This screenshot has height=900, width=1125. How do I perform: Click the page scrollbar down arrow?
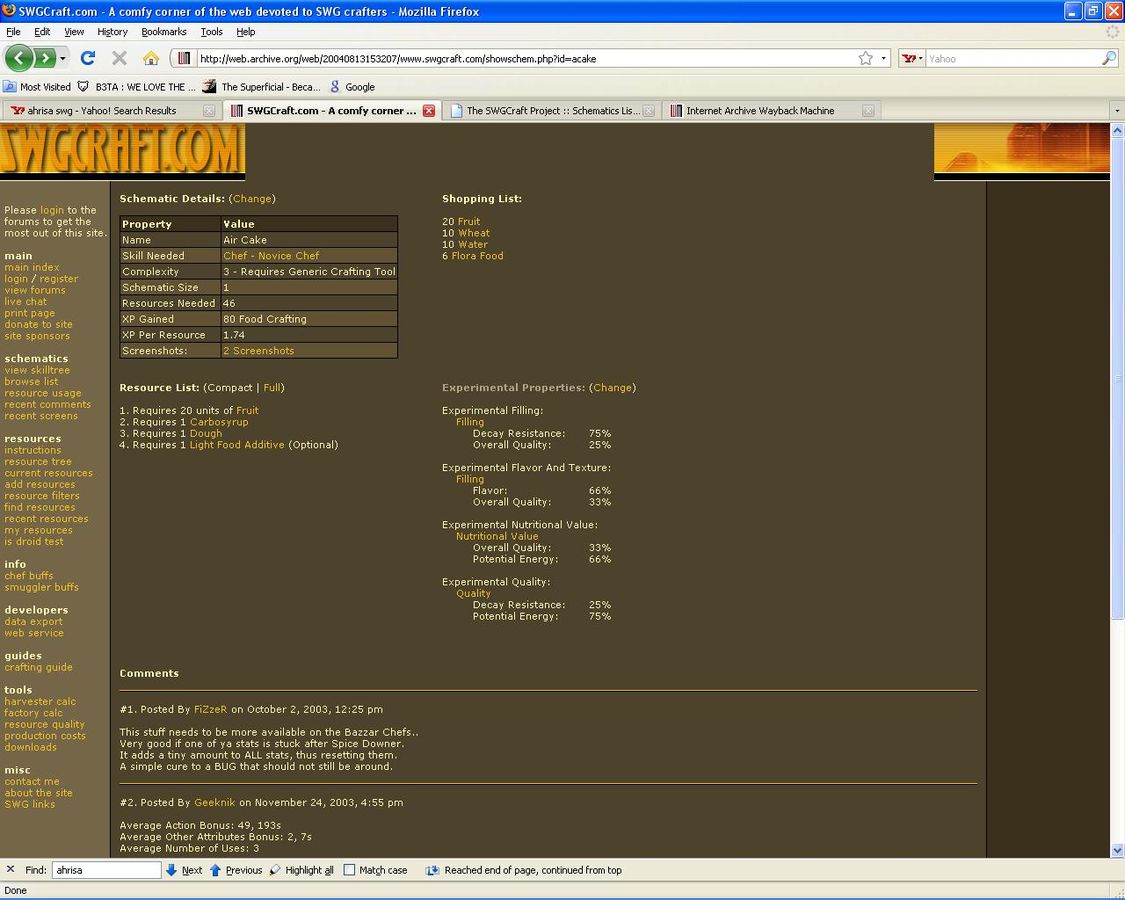pyautogui.click(x=1117, y=850)
